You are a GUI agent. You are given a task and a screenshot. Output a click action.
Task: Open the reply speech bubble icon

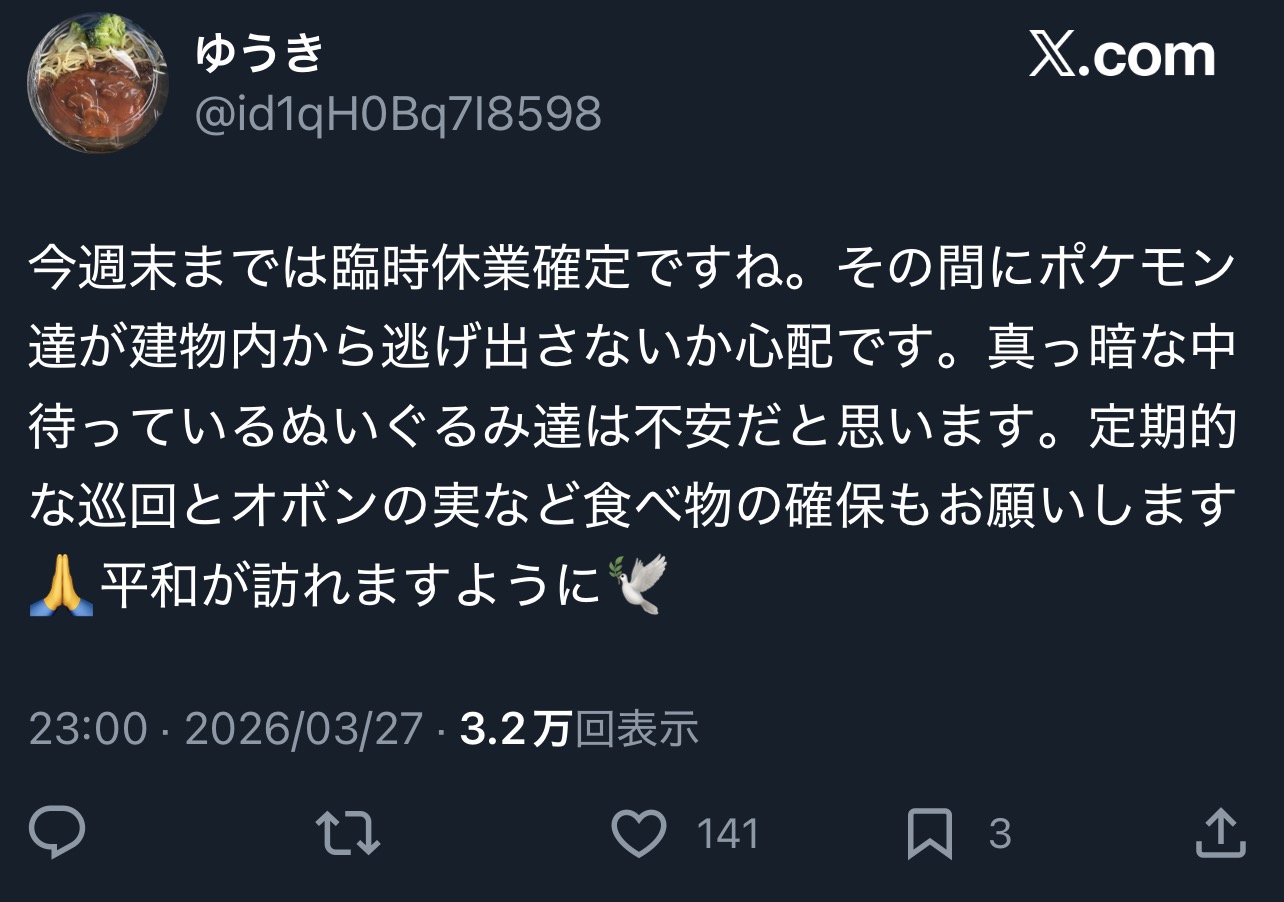[x=57, y=833]
